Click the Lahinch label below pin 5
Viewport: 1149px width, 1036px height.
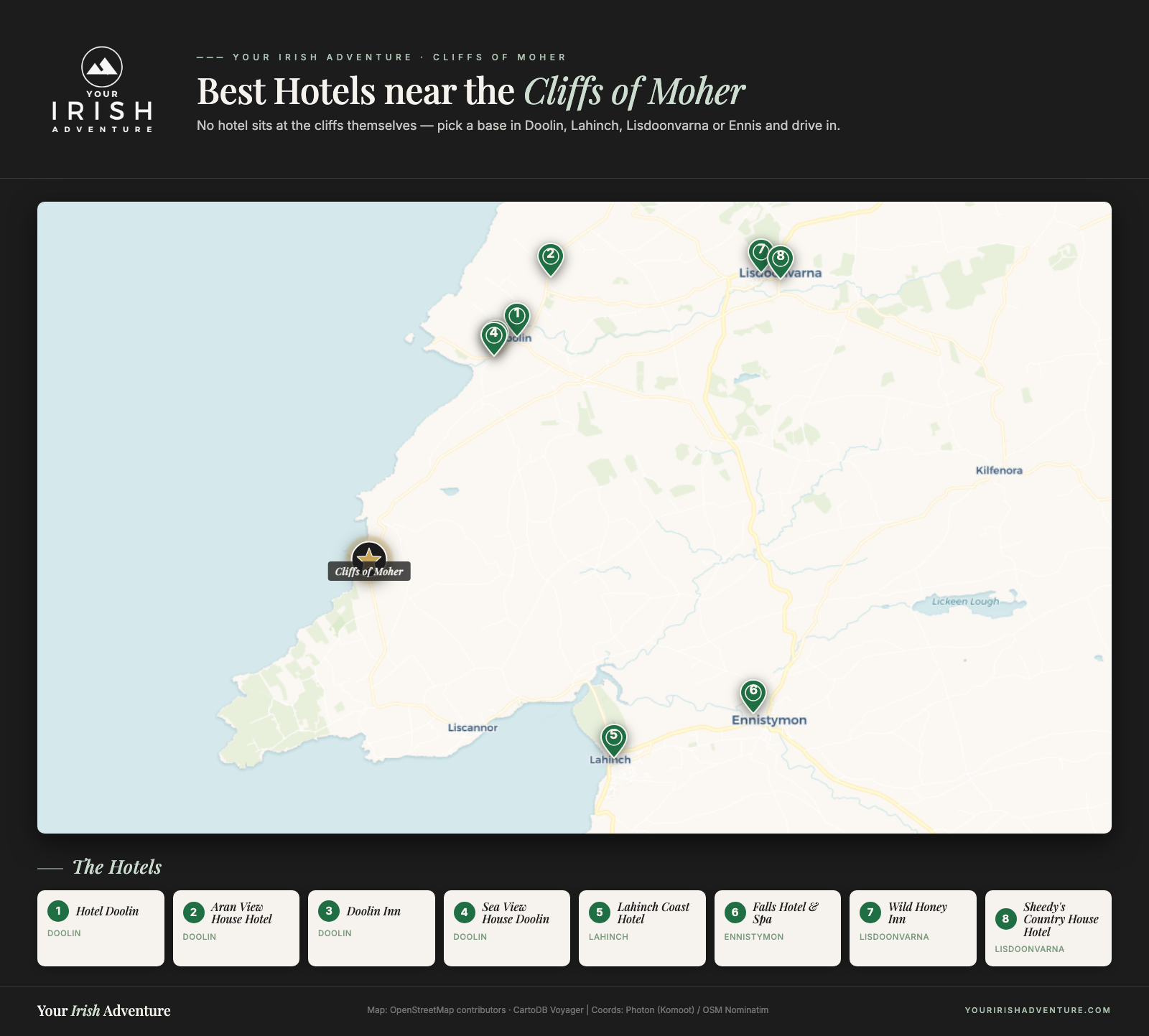point(610,760)
